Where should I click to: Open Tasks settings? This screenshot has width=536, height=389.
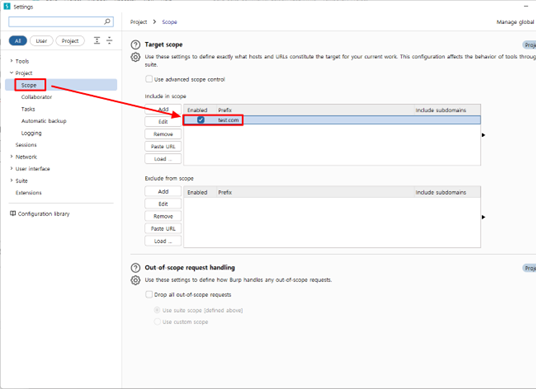click(28, 109)
